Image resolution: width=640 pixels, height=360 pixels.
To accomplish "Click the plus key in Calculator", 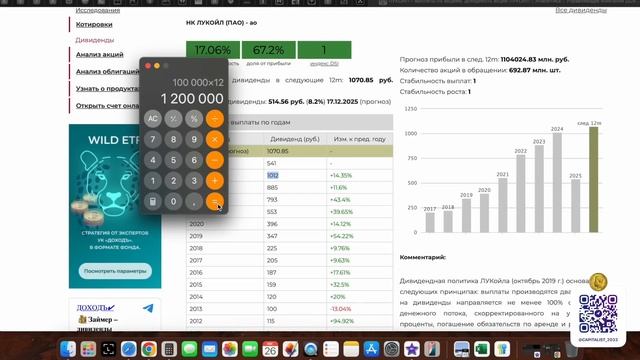I will [215, 181].
